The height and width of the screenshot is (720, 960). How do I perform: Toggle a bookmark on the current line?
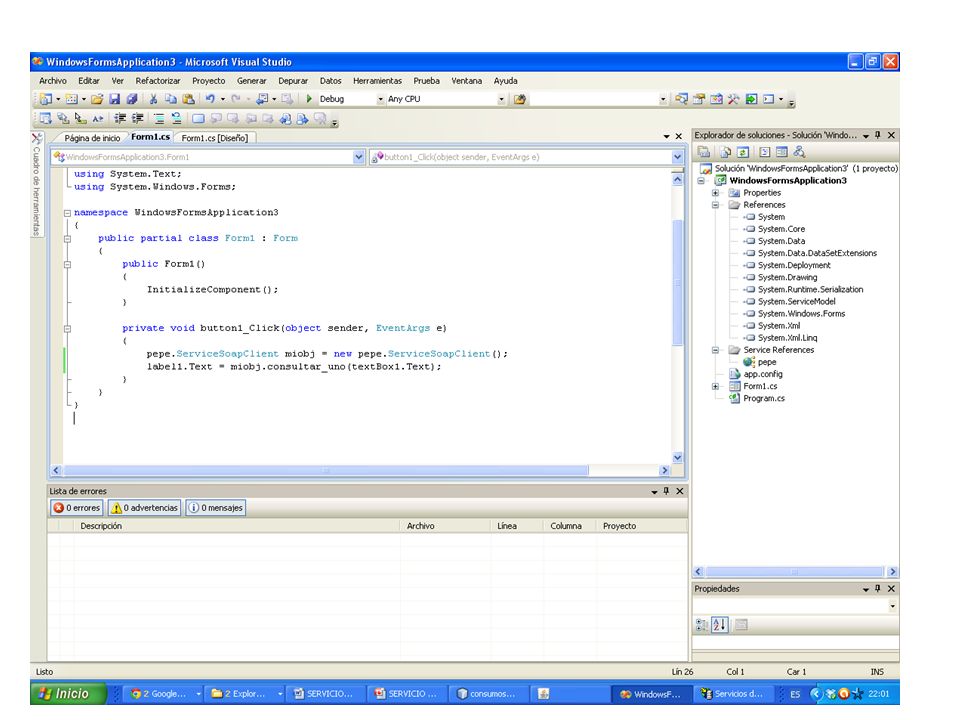(198, 119)
